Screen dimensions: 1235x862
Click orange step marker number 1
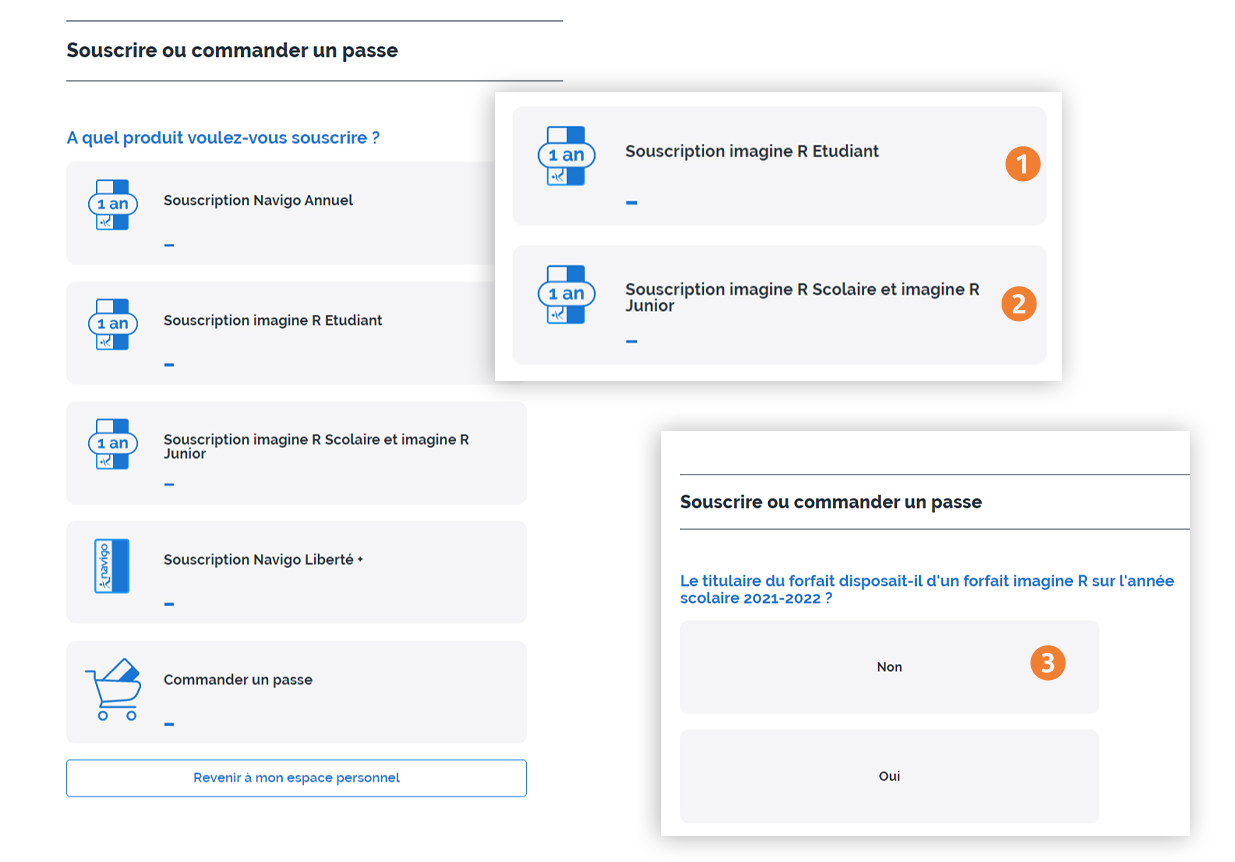click(1023, 163)
